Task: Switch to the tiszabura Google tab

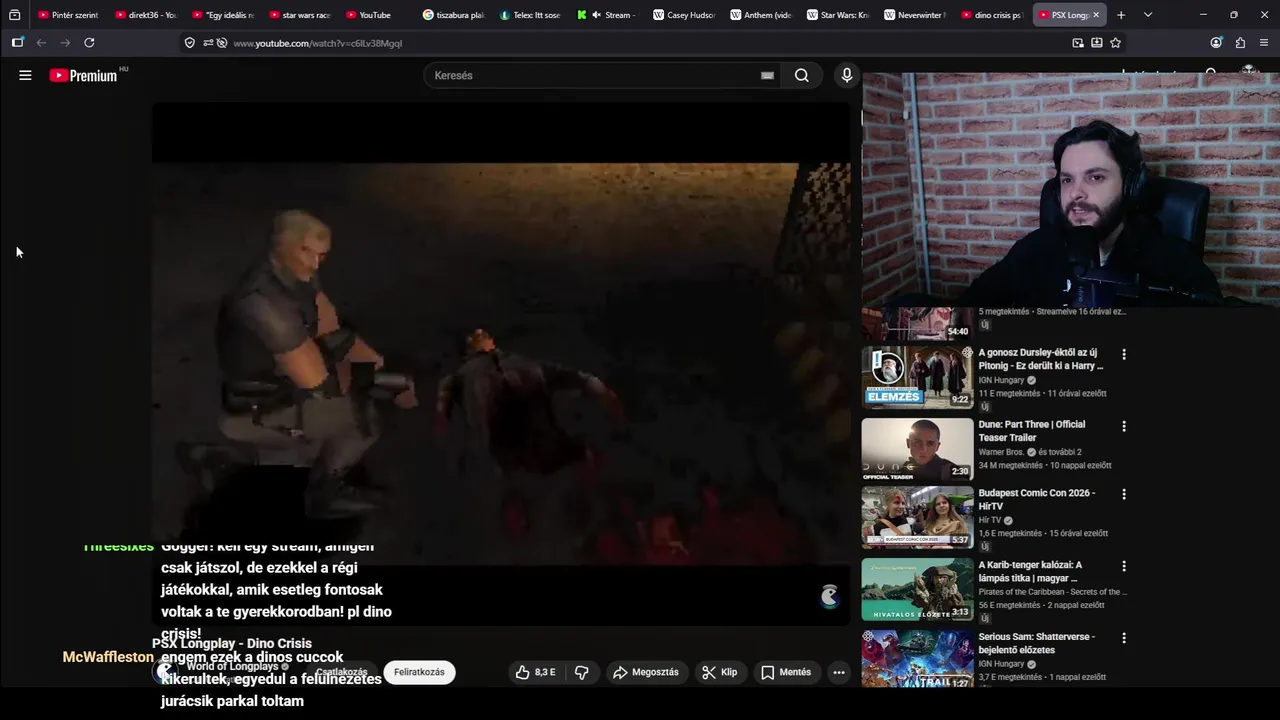Action: coord(454,15)
